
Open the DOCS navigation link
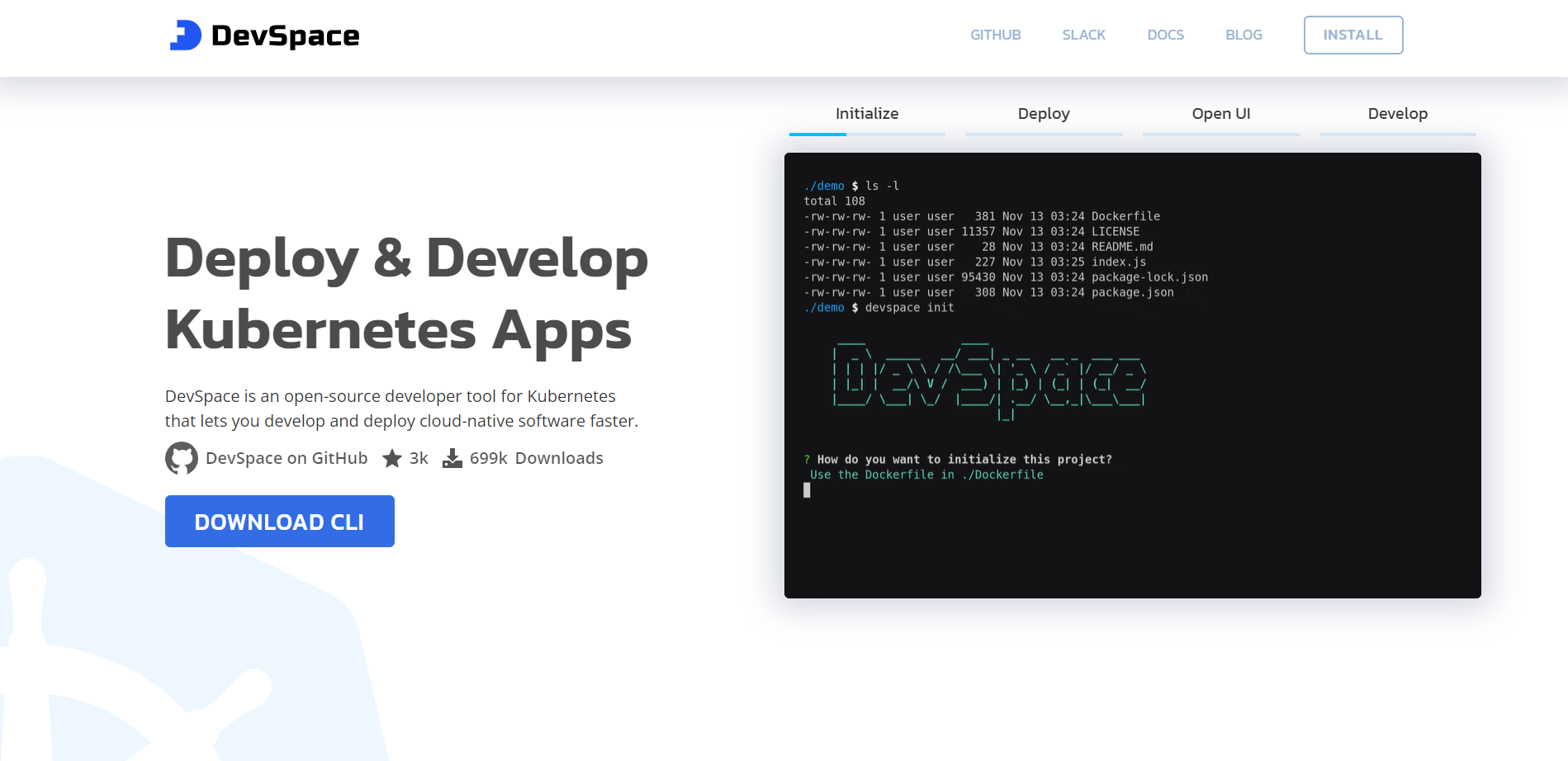pyautogui.click(x=1165, y=35)
